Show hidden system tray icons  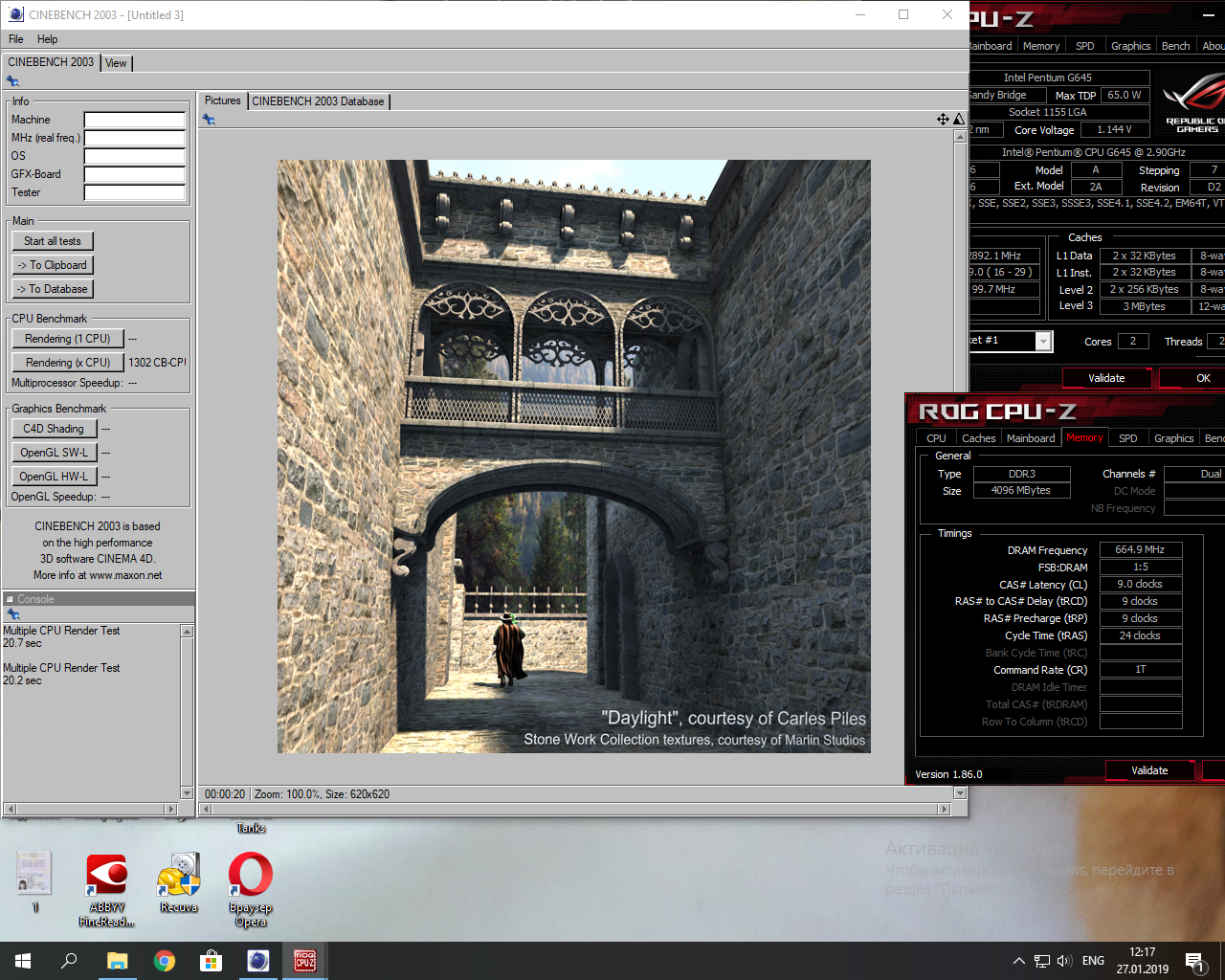1019,961
